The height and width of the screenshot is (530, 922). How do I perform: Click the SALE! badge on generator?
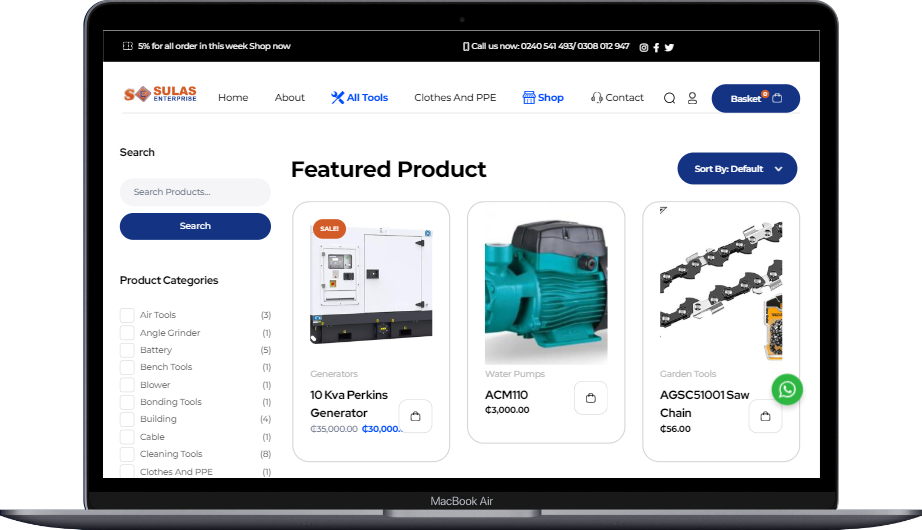(x=329, y=228)
